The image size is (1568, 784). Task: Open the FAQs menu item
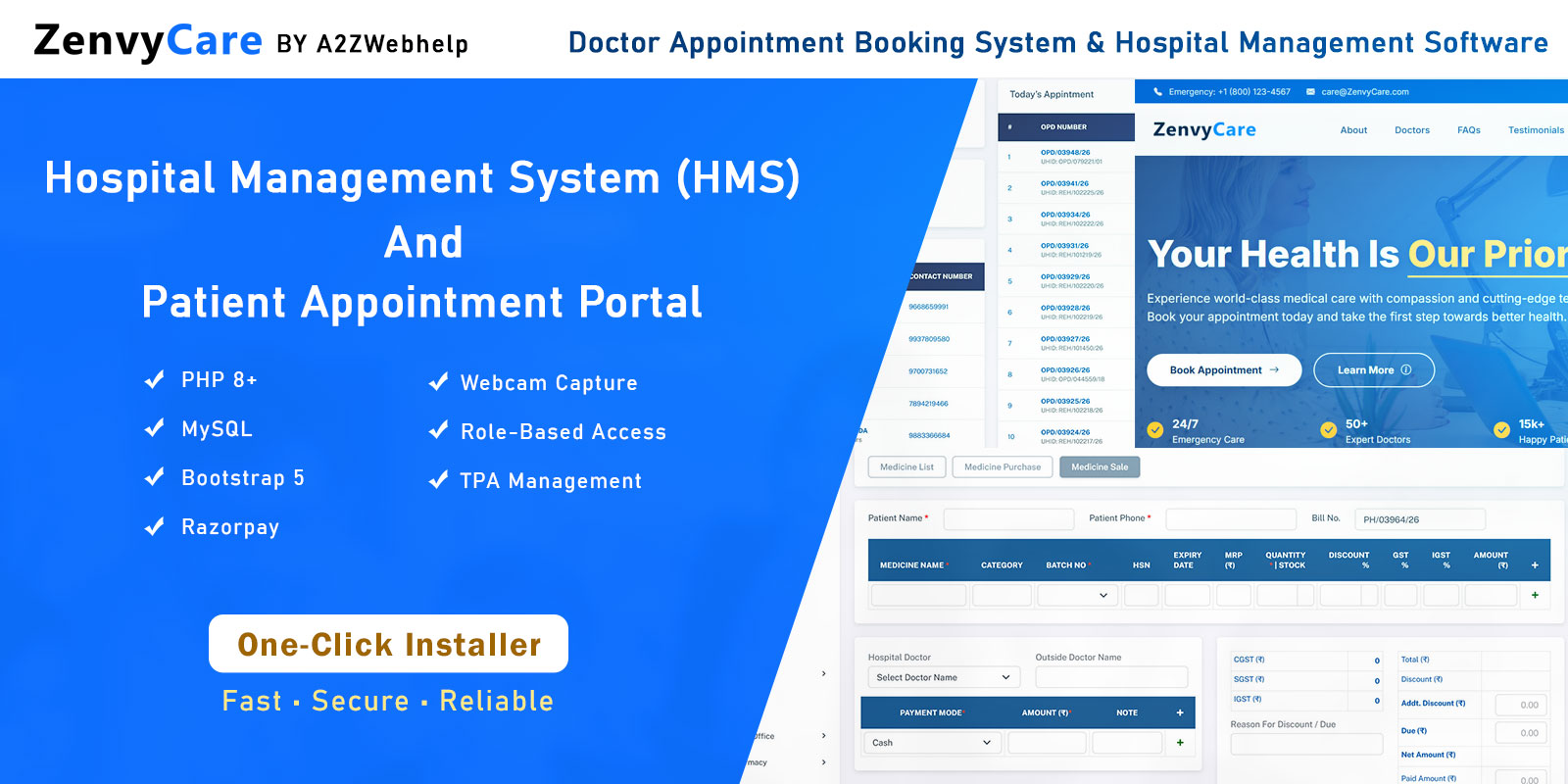coord(1469,130)
